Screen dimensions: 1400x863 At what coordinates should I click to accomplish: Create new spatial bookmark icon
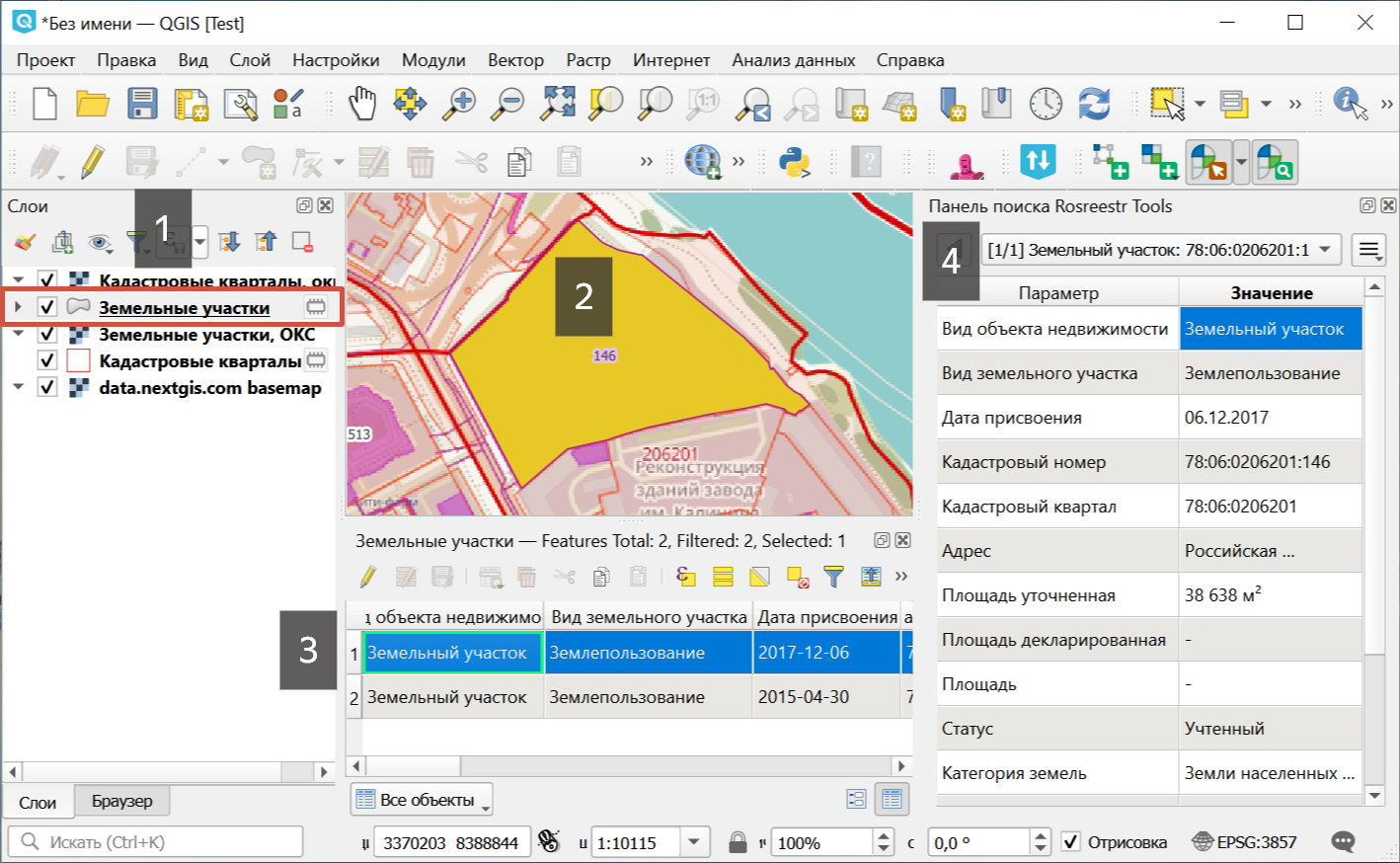(x=950, y=103)
